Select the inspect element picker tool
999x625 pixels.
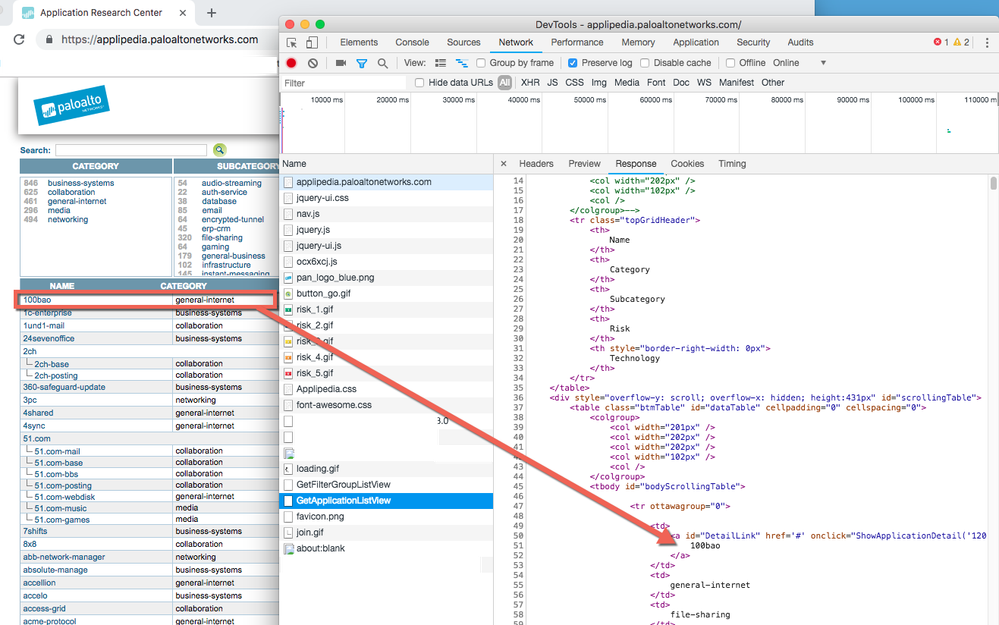pyautogui.click(x=292, y=43)
